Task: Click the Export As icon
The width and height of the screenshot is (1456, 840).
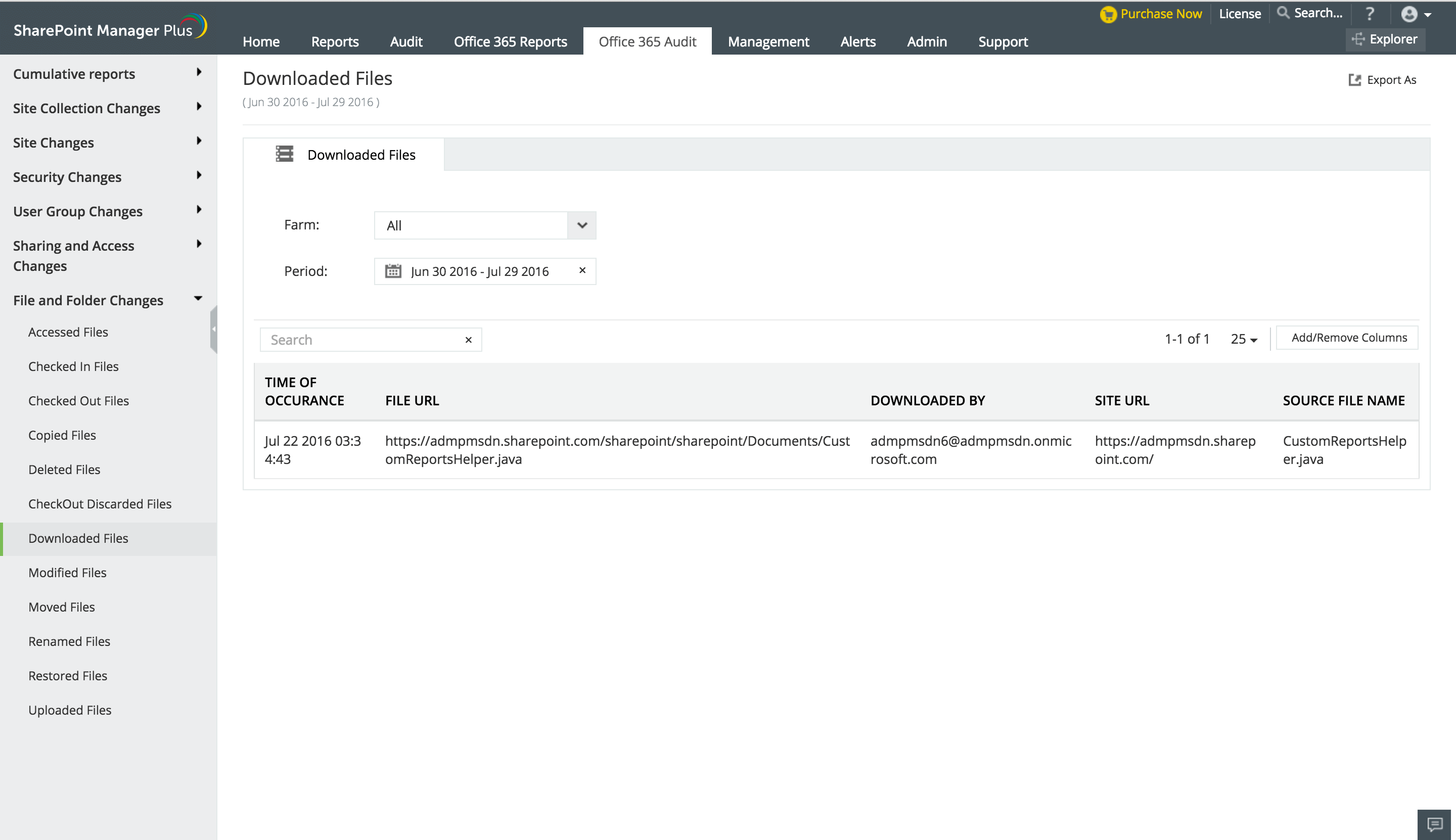Action: tap(1354, 80)
